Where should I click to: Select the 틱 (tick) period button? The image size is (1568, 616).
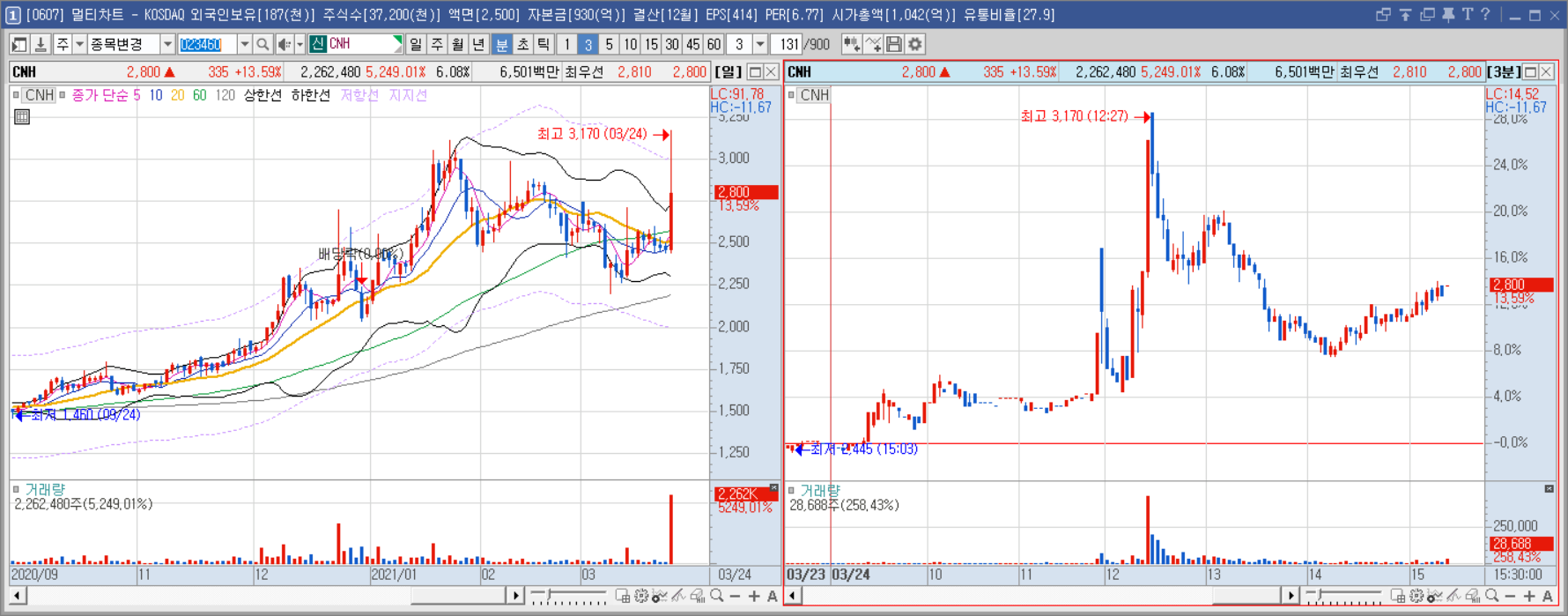tap(544, 44)
